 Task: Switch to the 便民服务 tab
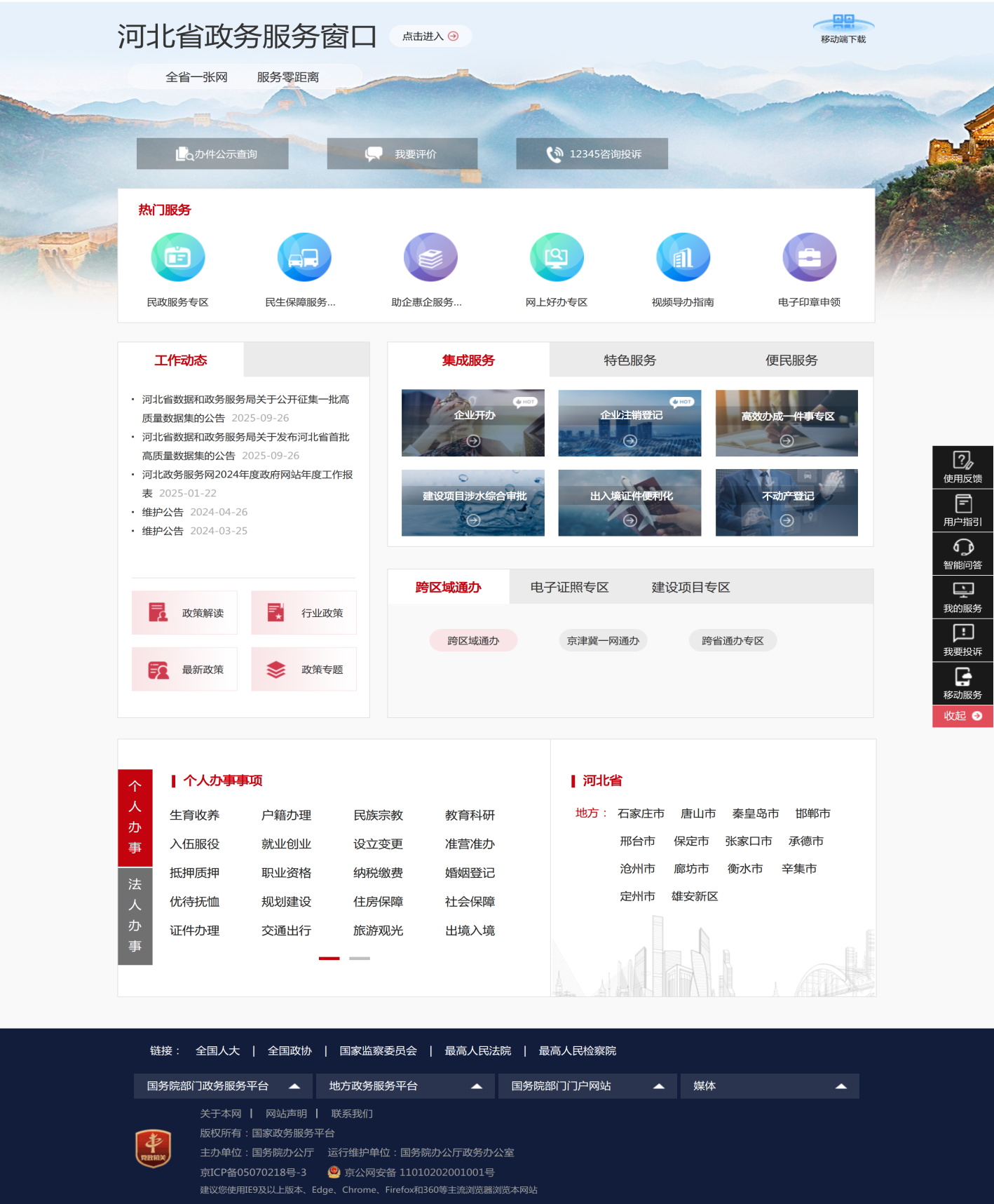791,360
